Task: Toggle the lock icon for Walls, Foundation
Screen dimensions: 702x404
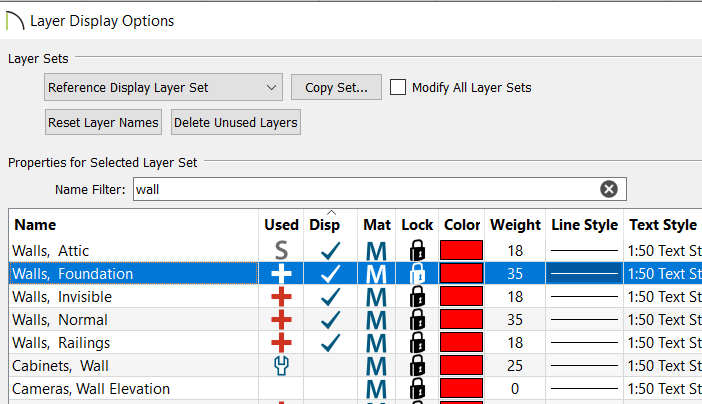Action: coord(417,273)
